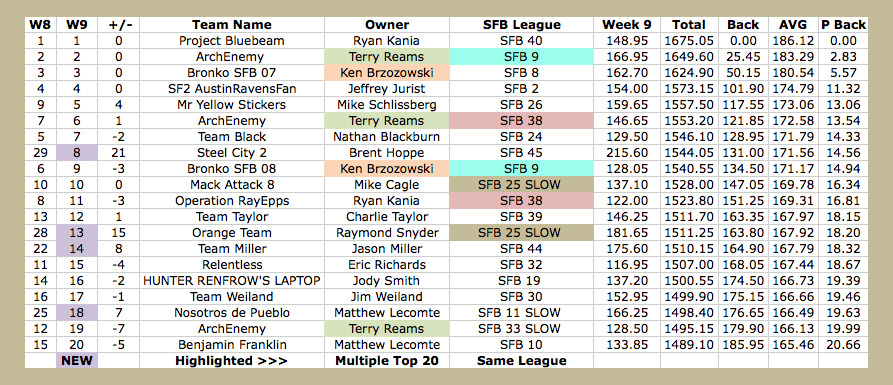893x385 pixels.
Task: Select the orange Ken Brzozowski cell for Bronko SFB 07
Action: [387, 72]
